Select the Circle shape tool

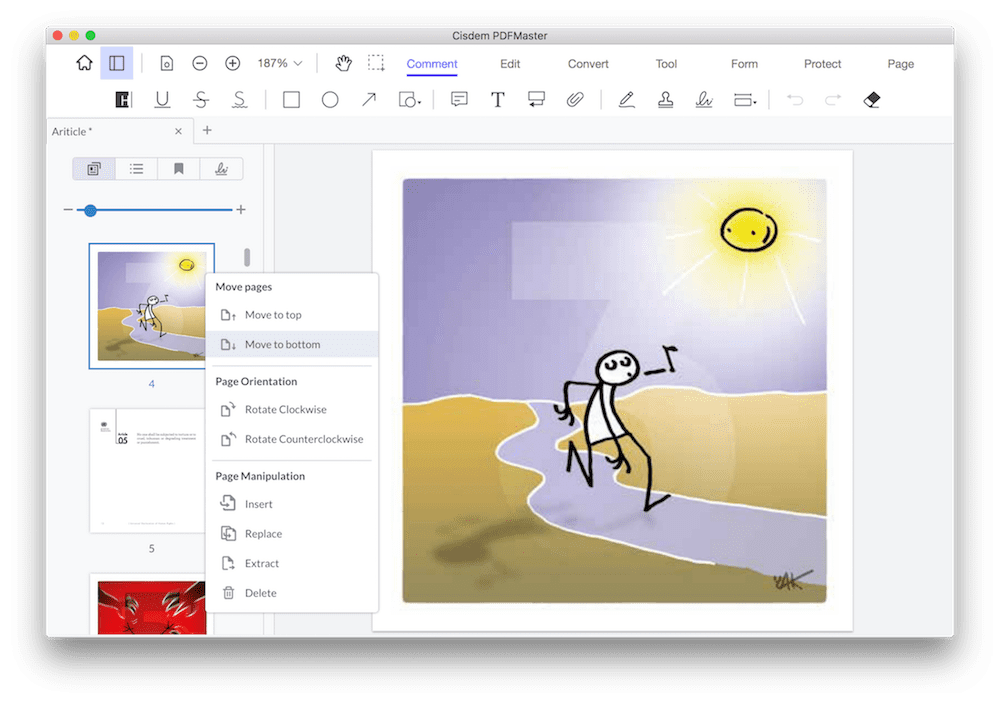coord(330,100)
